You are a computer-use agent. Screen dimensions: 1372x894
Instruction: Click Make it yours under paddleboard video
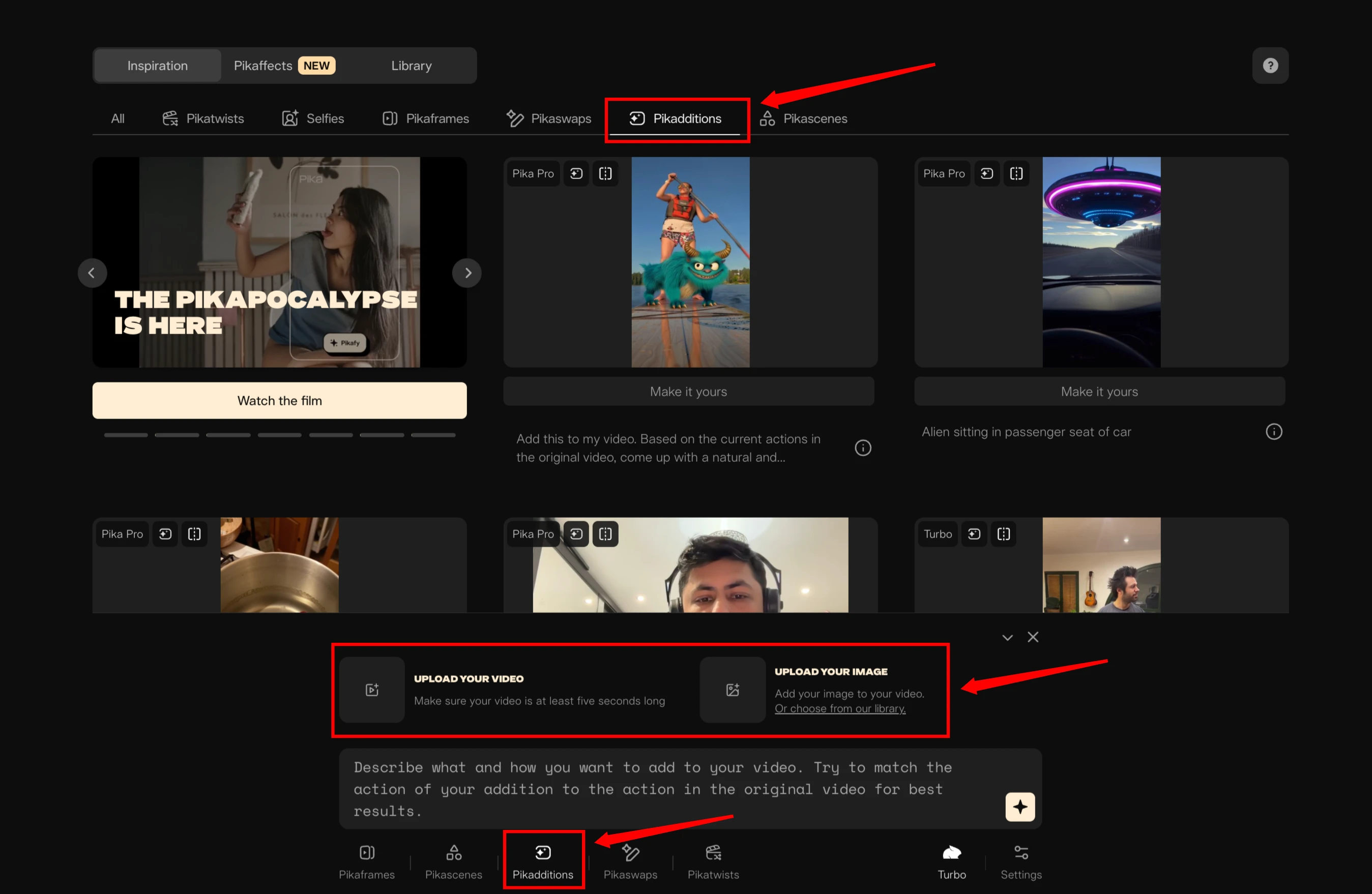point(689,392)
